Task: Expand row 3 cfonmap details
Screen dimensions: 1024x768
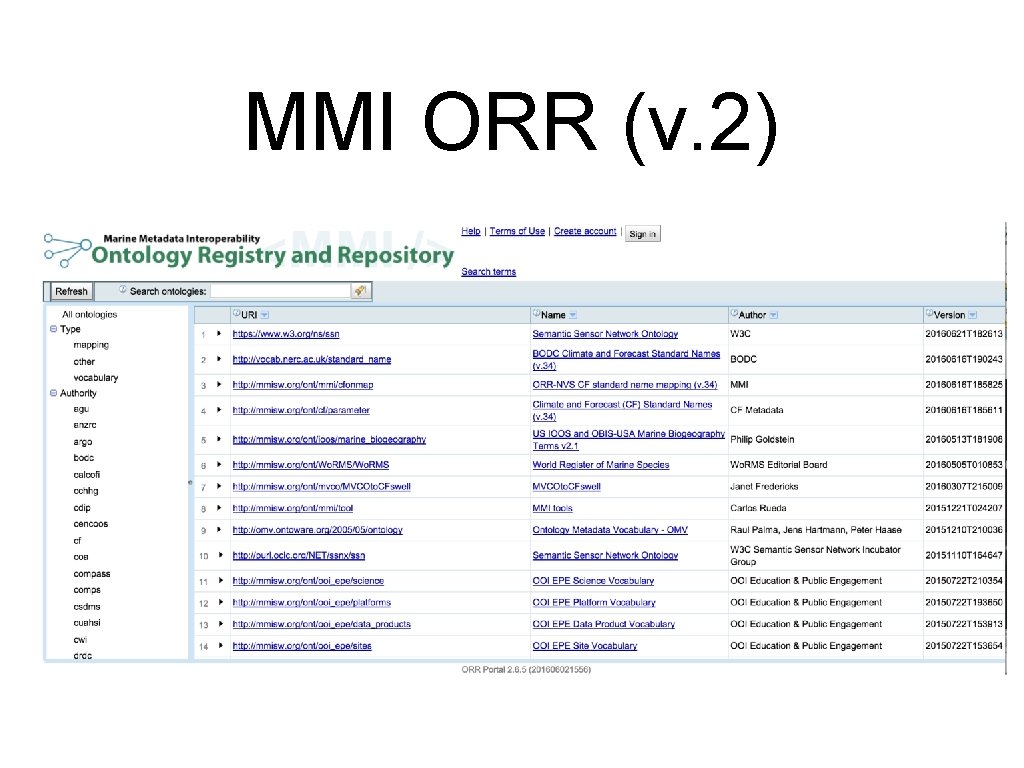Action: [x=219, y=385]
